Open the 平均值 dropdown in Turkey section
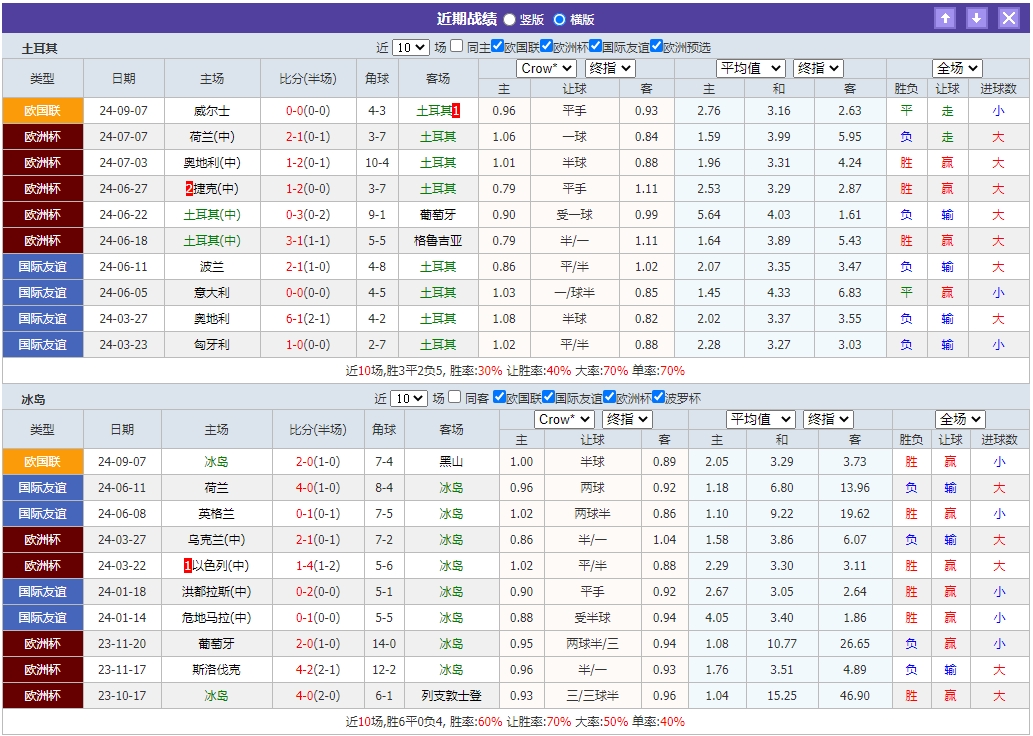1033x736 pixels. pos(749,68)
